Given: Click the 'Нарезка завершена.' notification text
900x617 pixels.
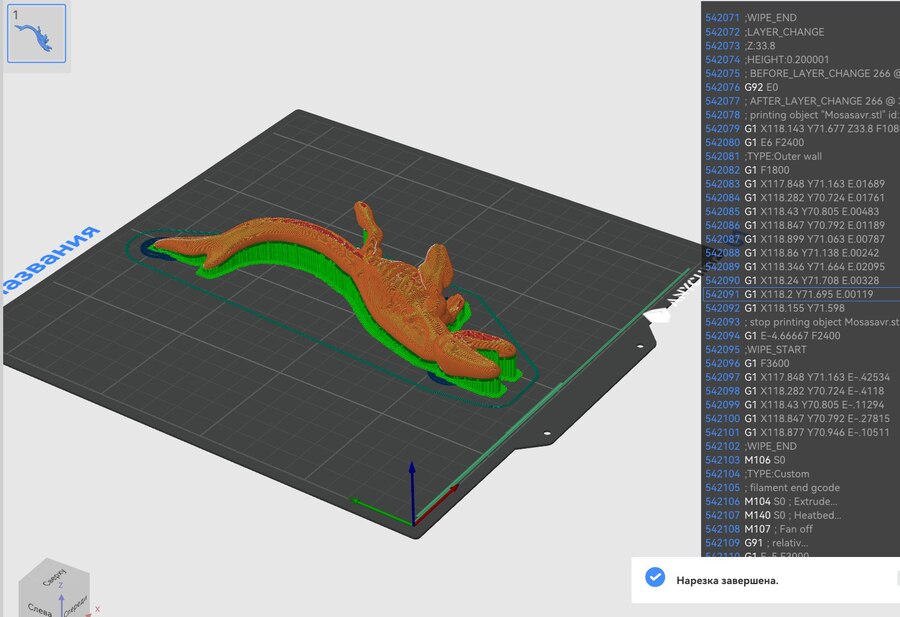Looking at the screenshot, I should click(727, 580).
